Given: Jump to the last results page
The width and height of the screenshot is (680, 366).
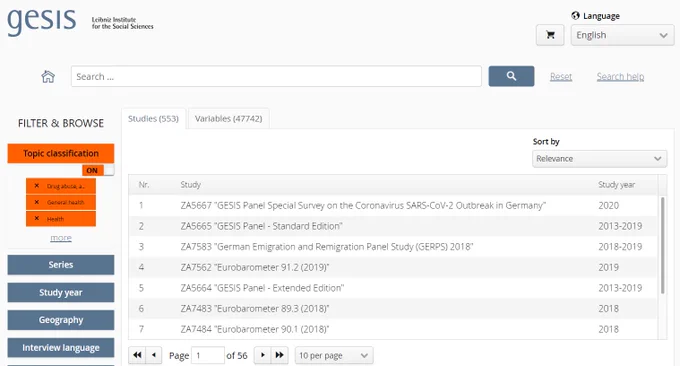Looking at the screenshot, I should click(280, 355).
